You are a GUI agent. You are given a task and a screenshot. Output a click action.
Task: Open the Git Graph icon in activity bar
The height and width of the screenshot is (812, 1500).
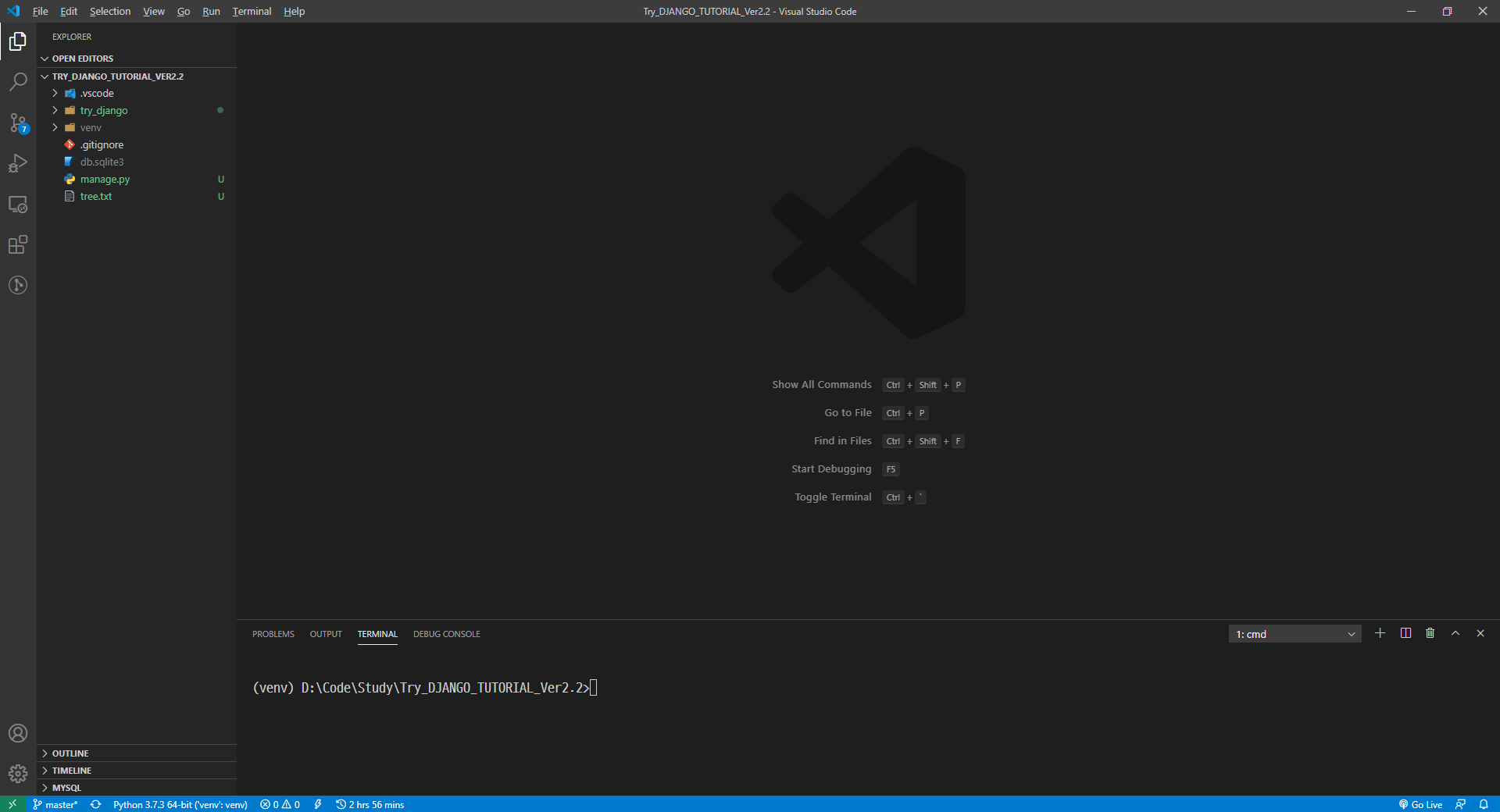[18, 285]
